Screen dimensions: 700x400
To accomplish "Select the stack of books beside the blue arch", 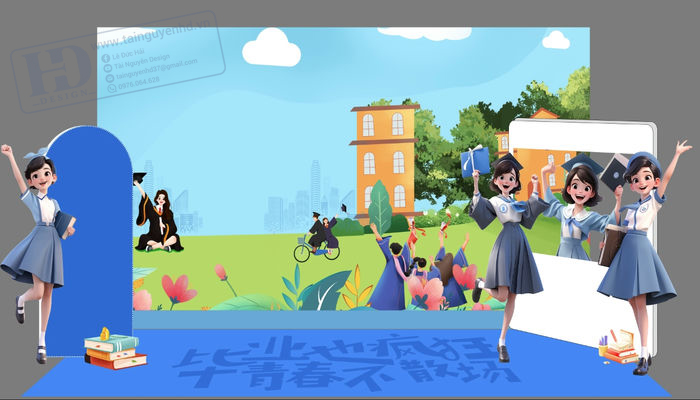I will (115, 349).
